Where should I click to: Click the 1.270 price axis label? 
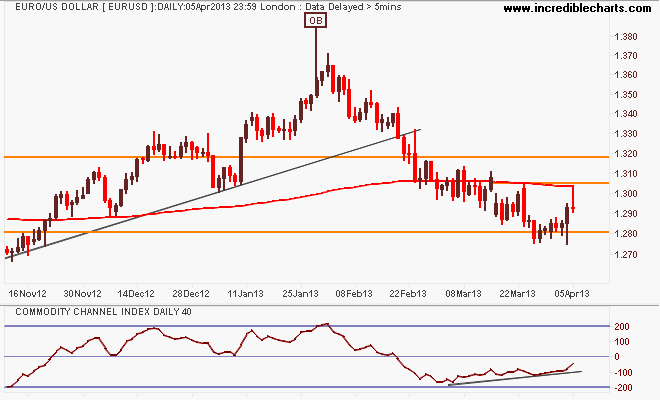coord(627,254)
